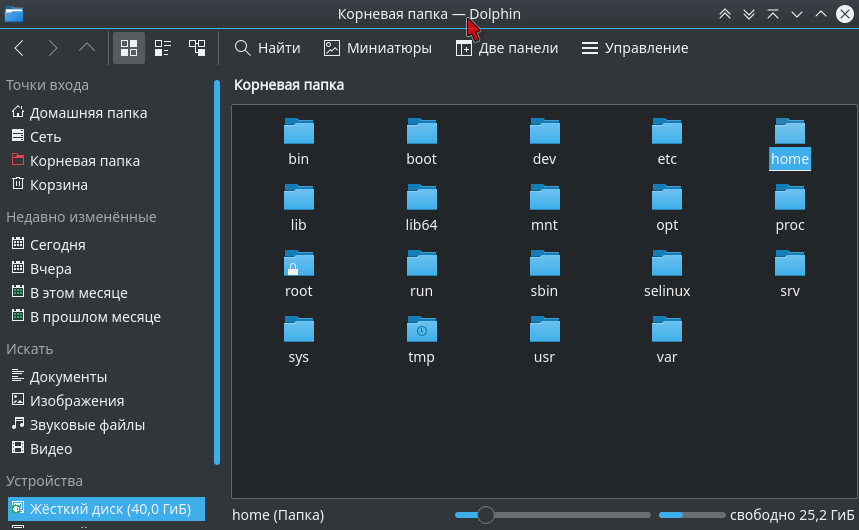Select the usr folder icon
This screenshot has width=859, height=530.
545,329
